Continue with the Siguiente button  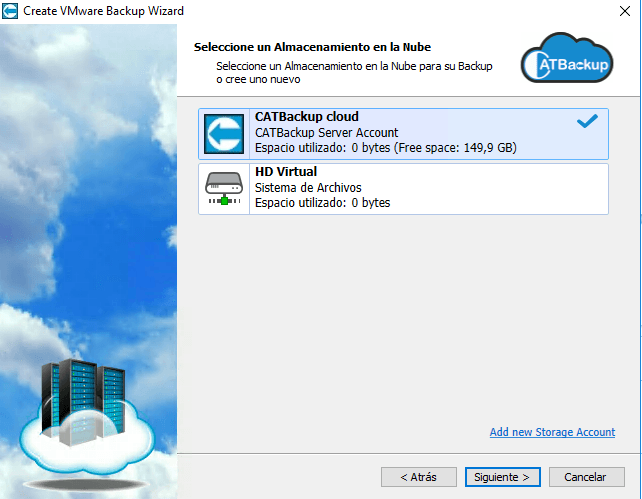click(x=502, y=477)
